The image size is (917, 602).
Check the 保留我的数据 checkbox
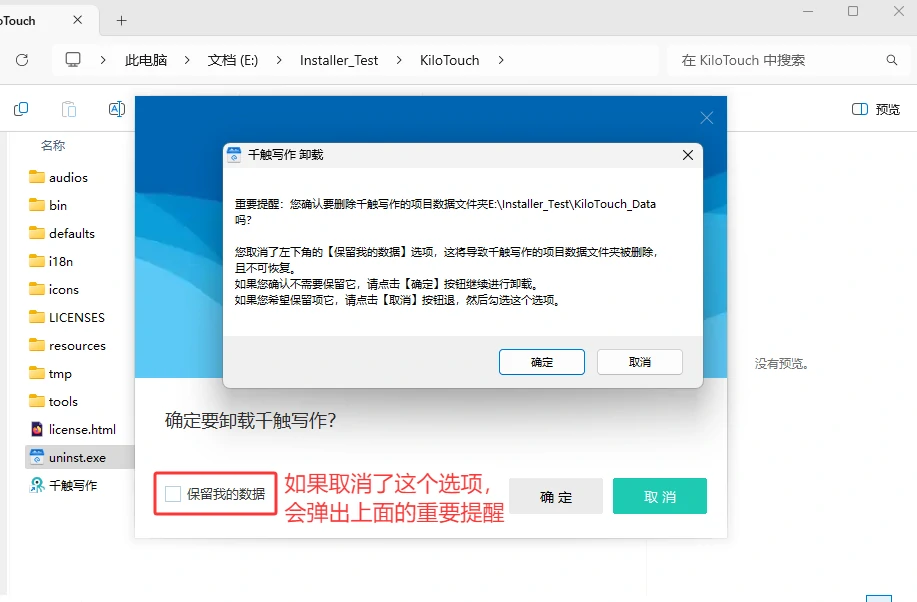point(173,494)
